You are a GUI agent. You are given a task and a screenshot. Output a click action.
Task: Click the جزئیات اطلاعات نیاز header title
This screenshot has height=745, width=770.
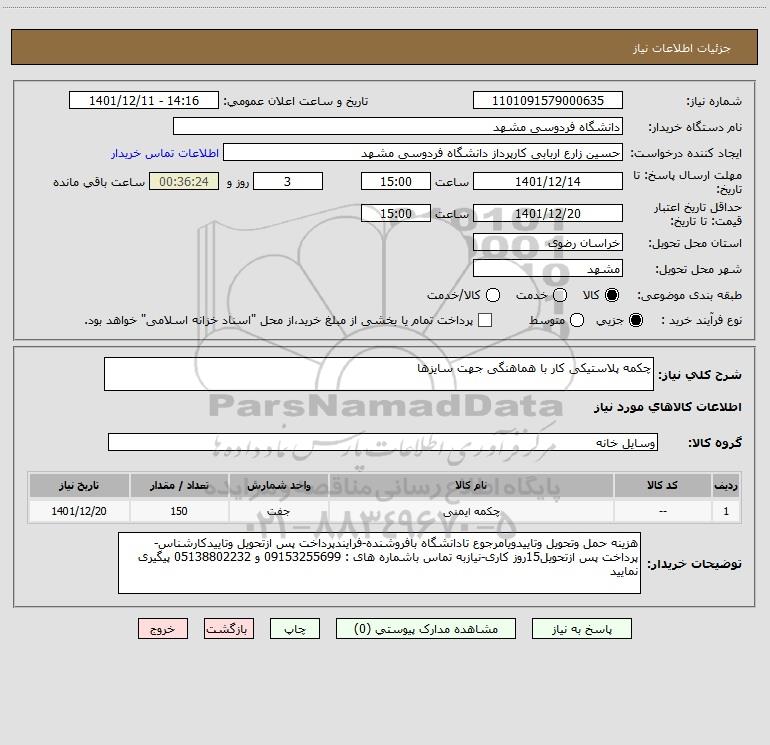681,48
